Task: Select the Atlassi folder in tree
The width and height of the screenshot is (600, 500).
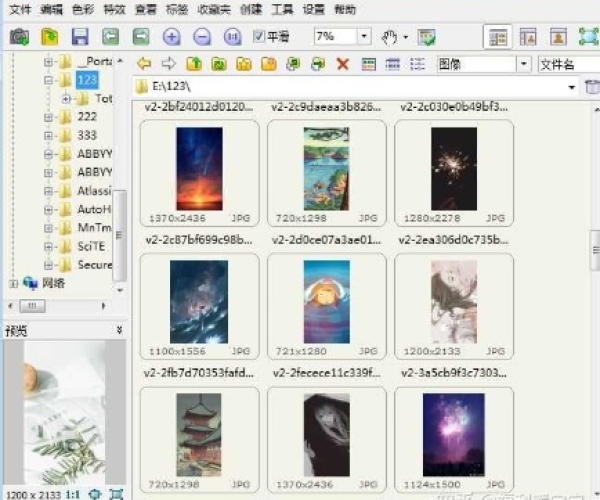Action: coord(95,191)
